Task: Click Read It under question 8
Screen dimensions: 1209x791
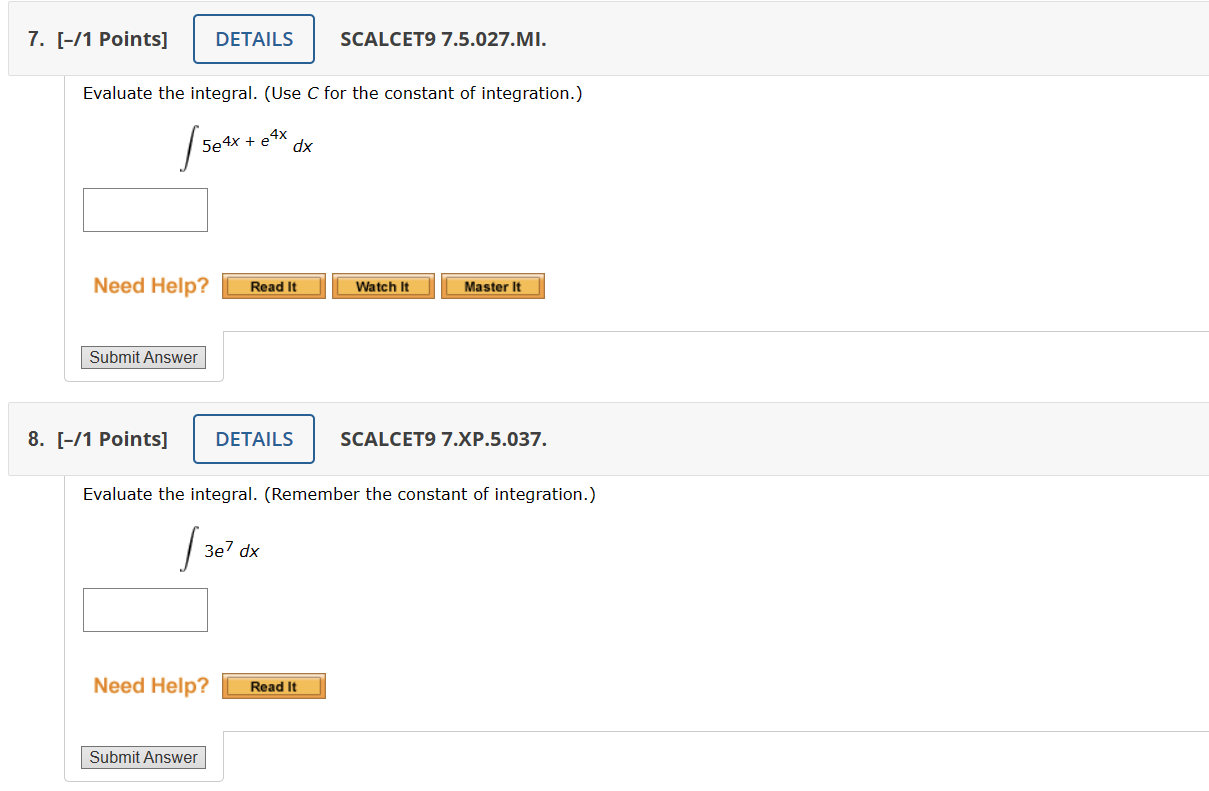Action: [x=273, y=687]
